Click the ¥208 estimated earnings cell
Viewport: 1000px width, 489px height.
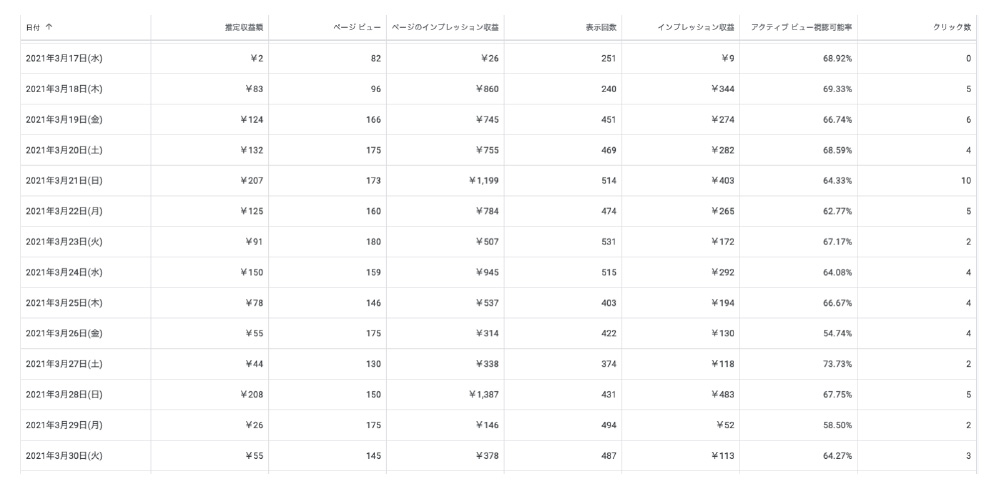[253, 394]
